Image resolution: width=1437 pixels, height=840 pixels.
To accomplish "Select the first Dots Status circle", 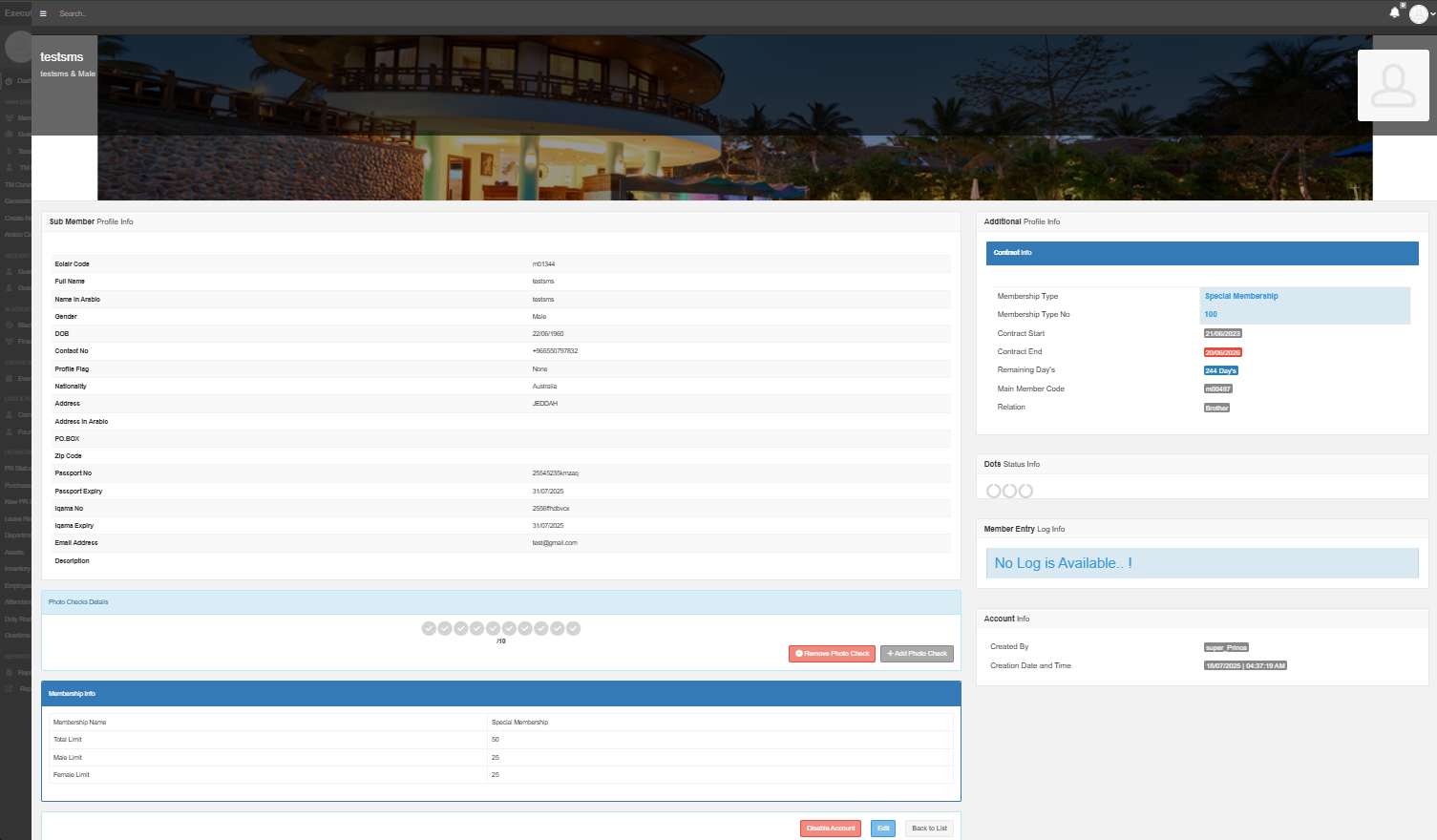I will point(994,491).
